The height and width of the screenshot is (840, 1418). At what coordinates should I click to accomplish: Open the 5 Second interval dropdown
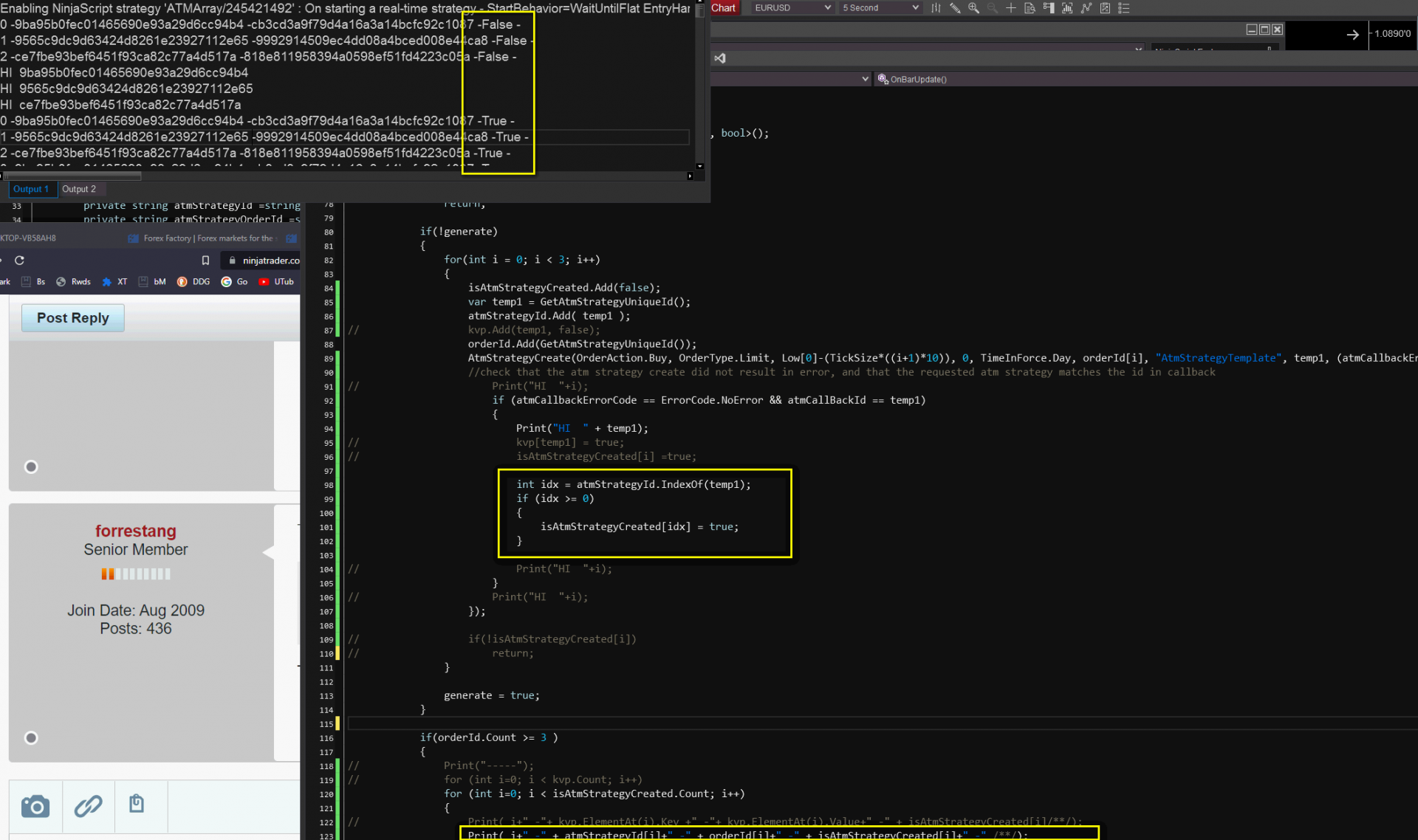click(880, 8)
